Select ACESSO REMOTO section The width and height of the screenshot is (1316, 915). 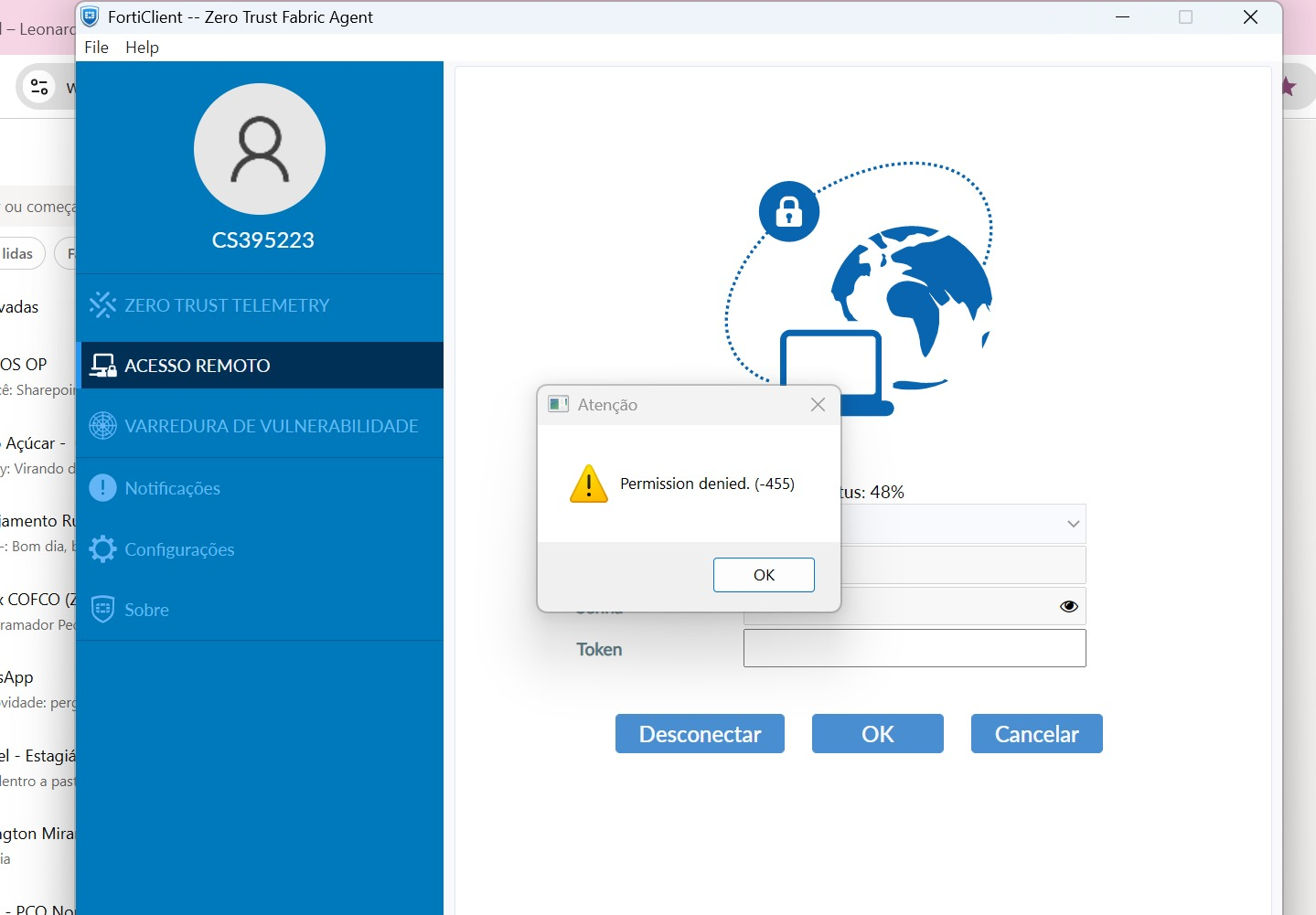pyautogui.click(x=260, y=366)
